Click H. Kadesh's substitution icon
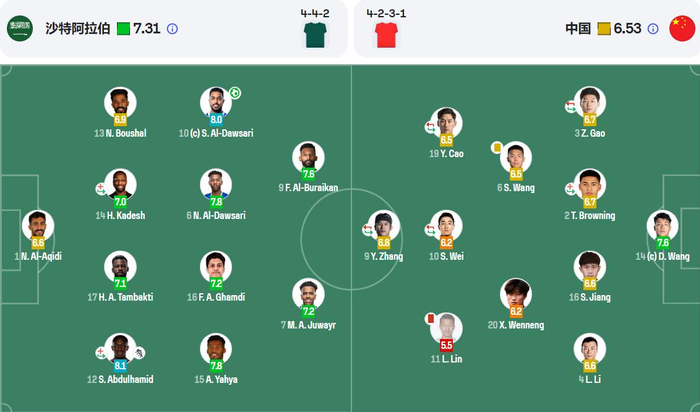Viewport: 700px width, 412px height. [100, 188]
